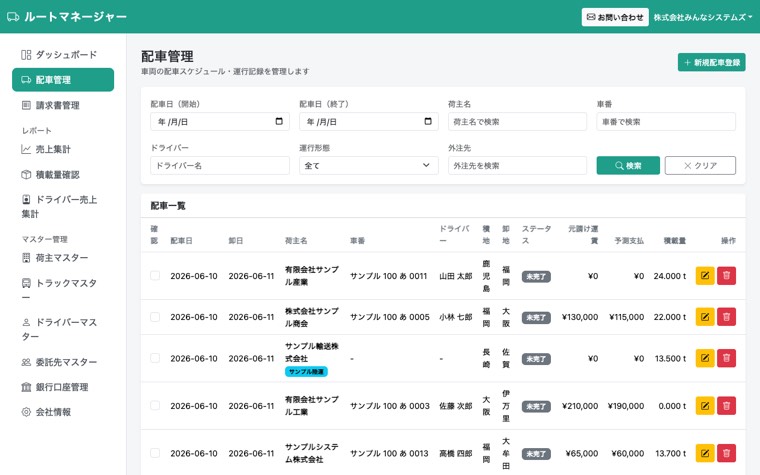Viewport: 760px width, 475px height.
Task: Open 積載量確認 report
Action: click(x=63, y=174)
